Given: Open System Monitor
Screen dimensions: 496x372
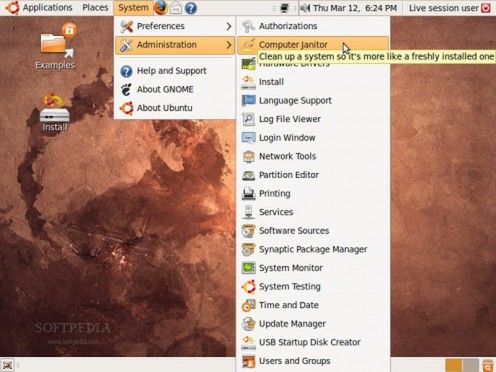Looking at the screenshot, I should 313,268.
